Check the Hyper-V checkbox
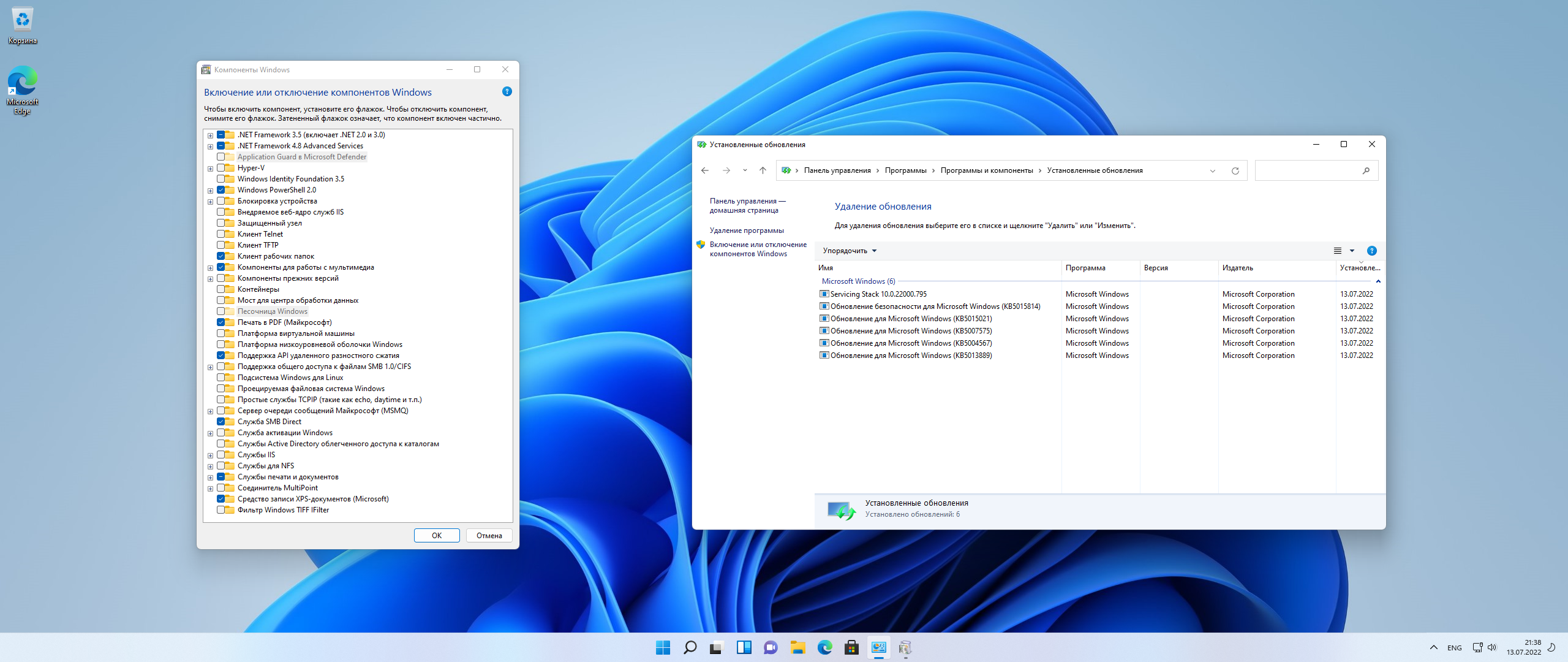The width and height of the screenshot is (1568, 662). (x=221, y=168)
